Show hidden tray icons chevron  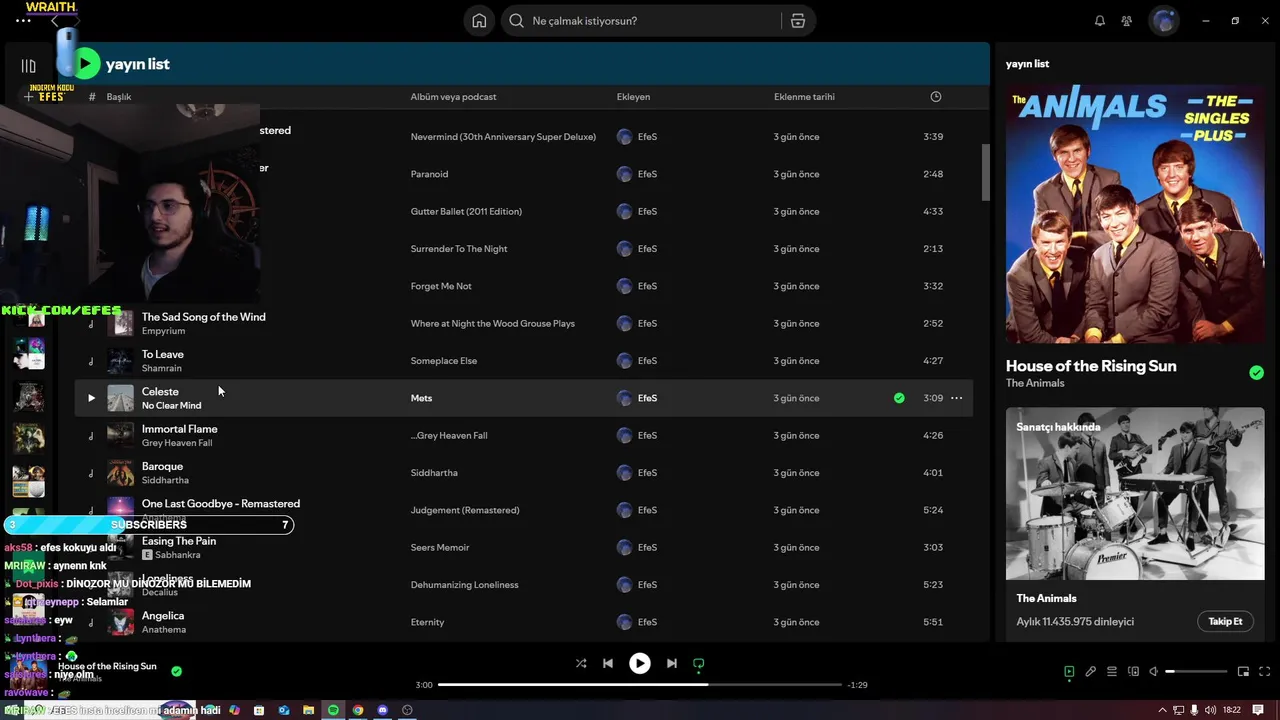point(1162,710)
